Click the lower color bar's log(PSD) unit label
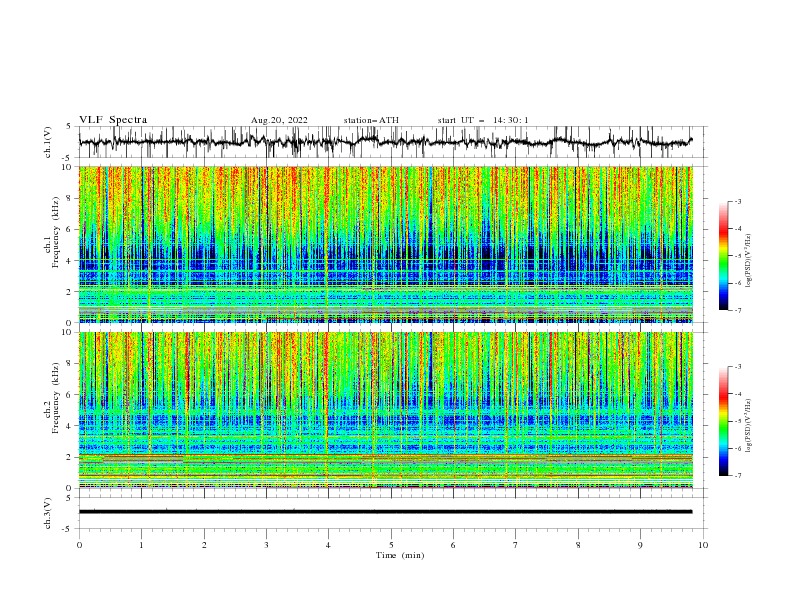 point(749,426)
